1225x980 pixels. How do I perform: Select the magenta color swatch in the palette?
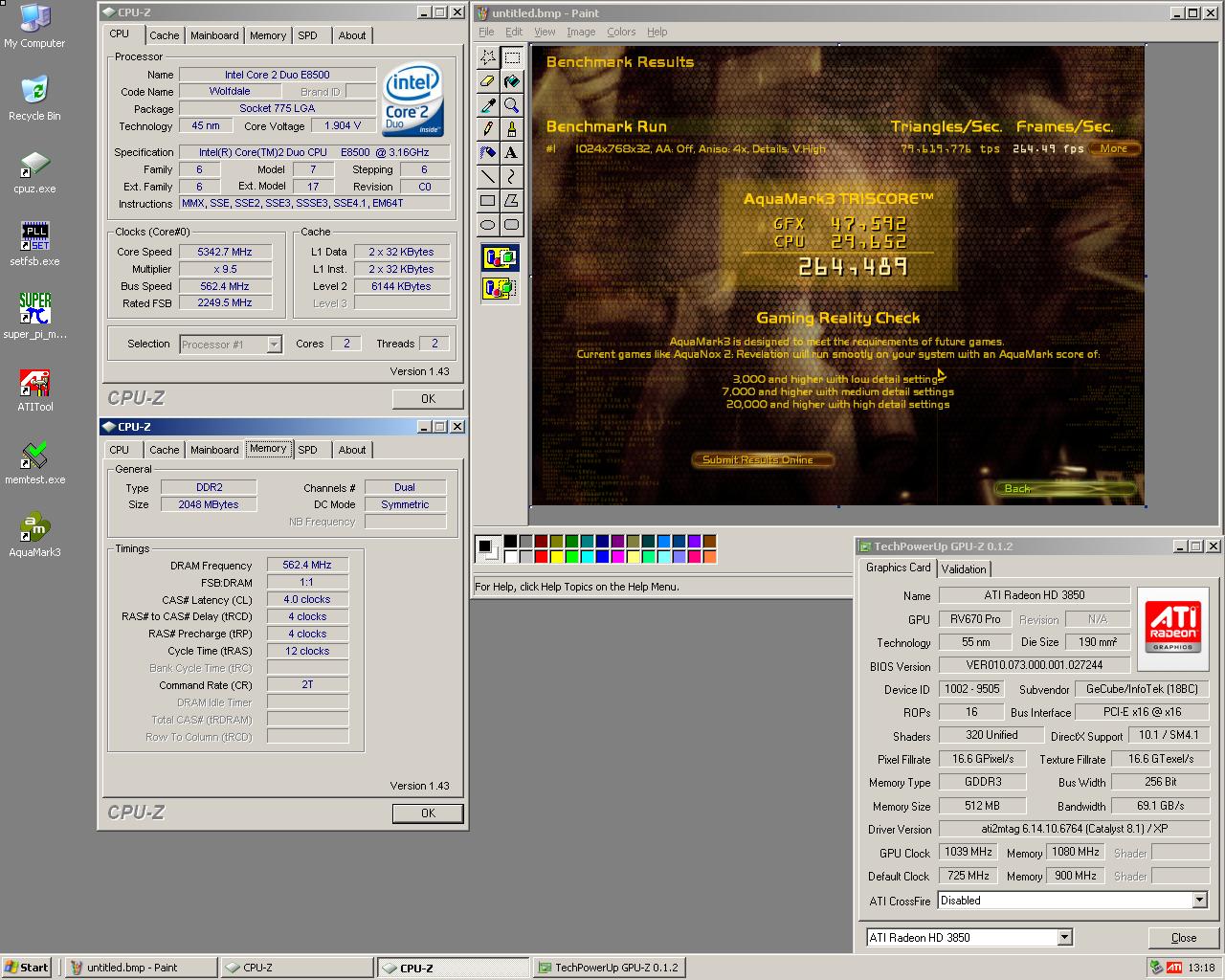[618, 557]
